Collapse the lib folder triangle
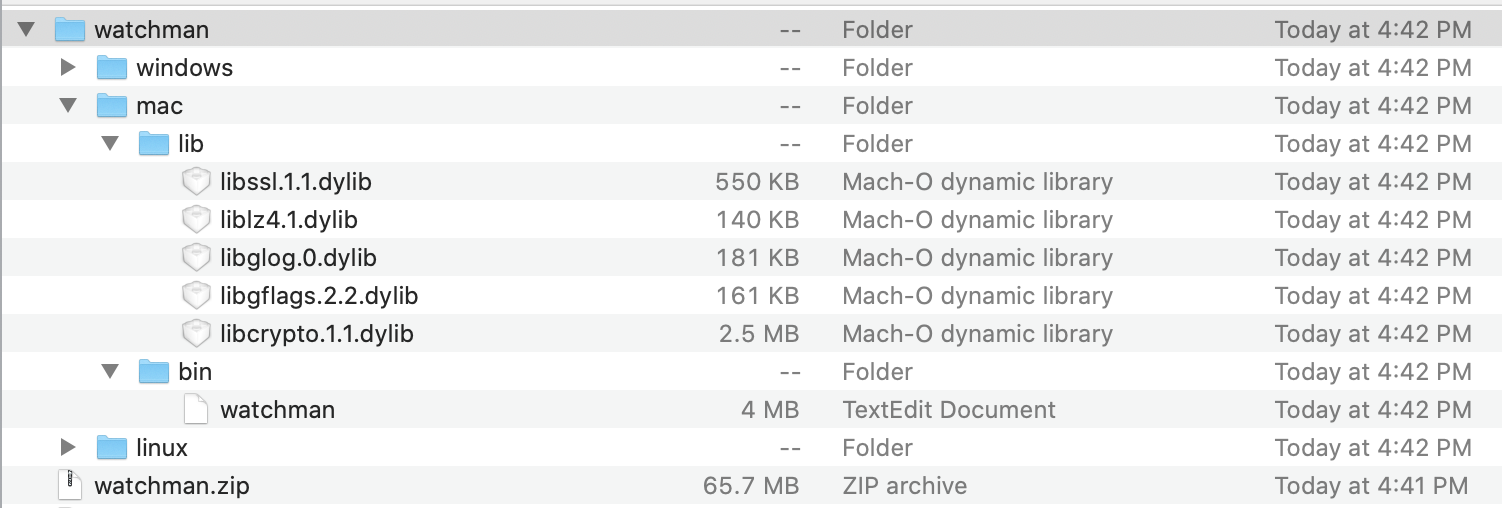Image resolution: width=1502 pixels, height=508 pixels. (110, 144)
